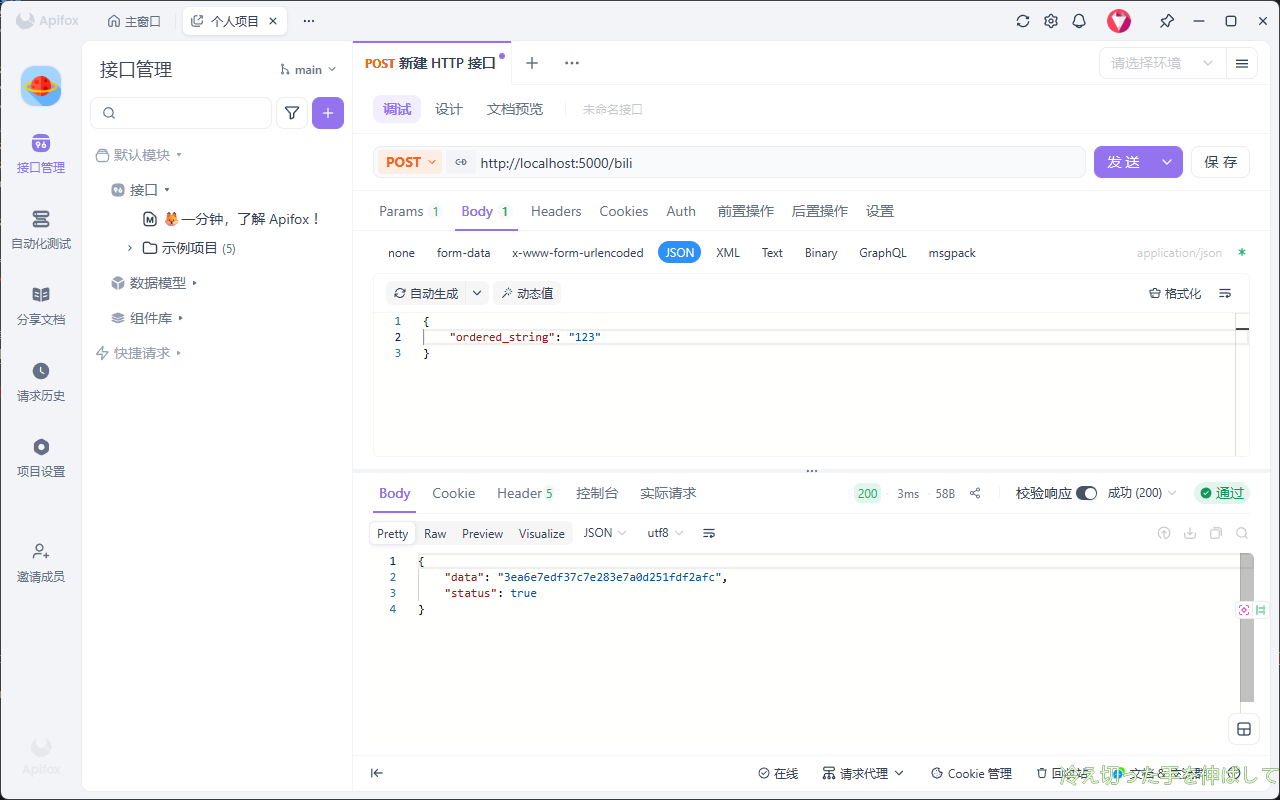Click the notification bell icon
The width and height of the screenshot is (1280, 800).
tap(1079, 21)
